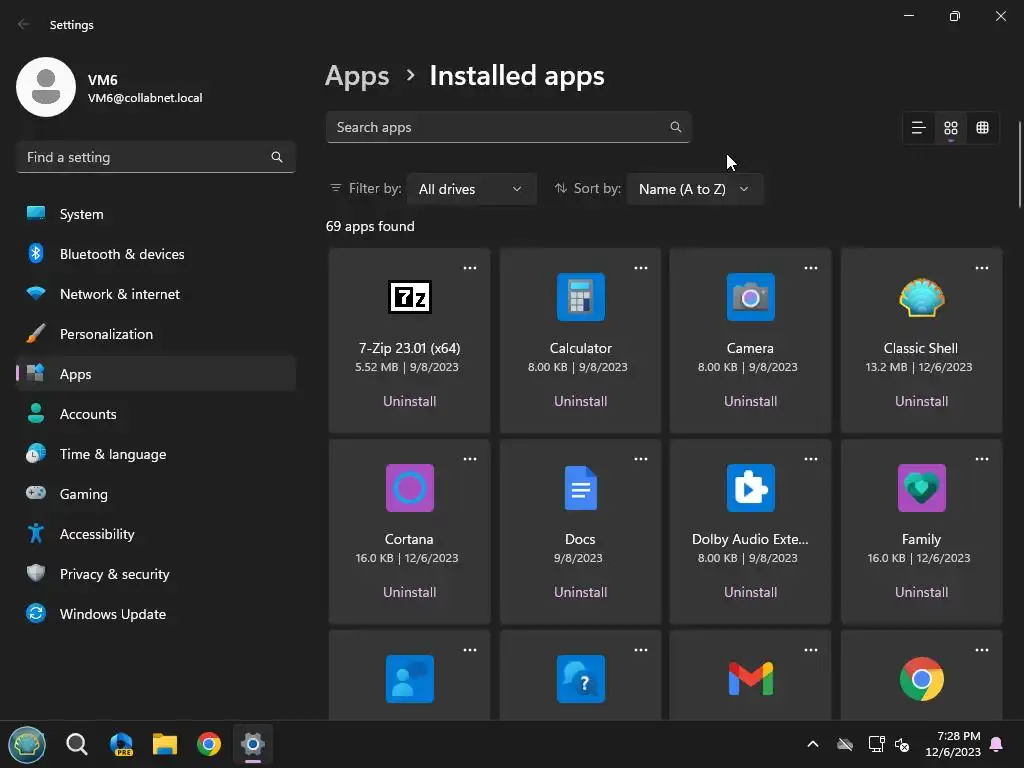The height and width of the screenshot is (768, 1024).
Task: Open more options for Classic Shell
Action: 982,268
